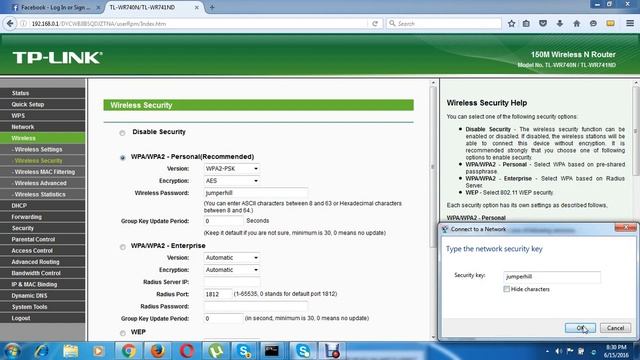Open the Network sidebar menu

click(43, 127)
